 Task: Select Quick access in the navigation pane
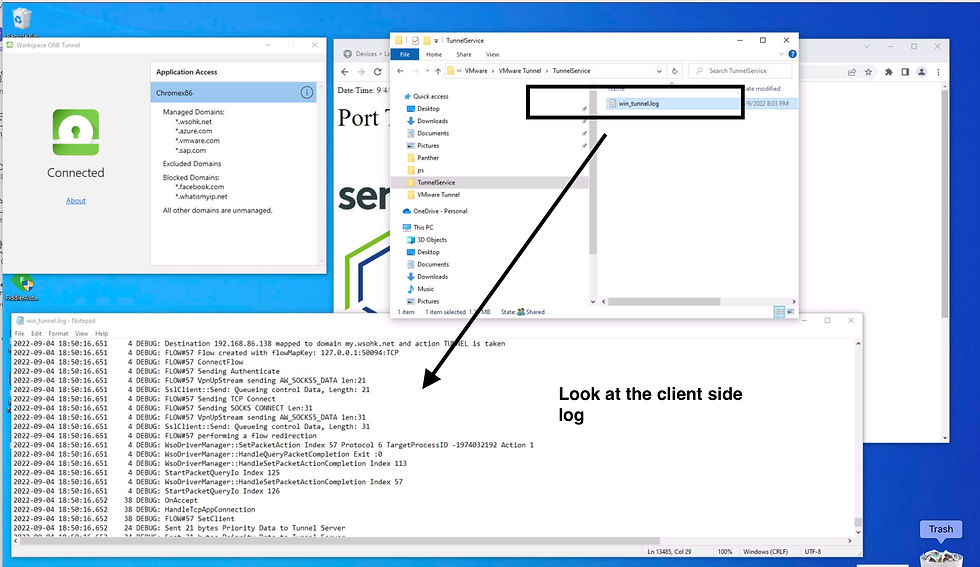tap(426, 96)
